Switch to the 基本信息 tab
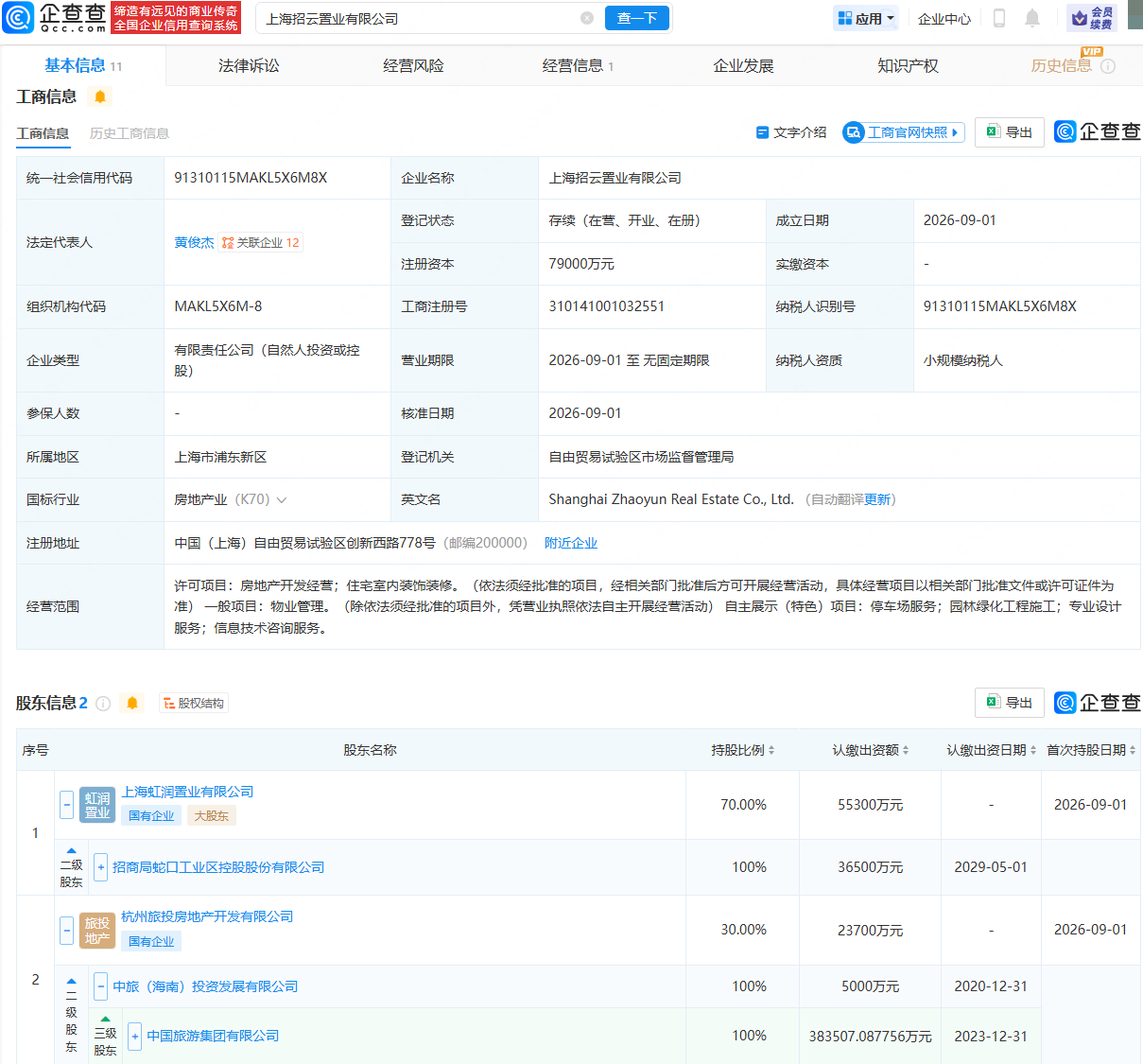Viewport: 1143px width, 1064px height. click(x=83, y=65)
